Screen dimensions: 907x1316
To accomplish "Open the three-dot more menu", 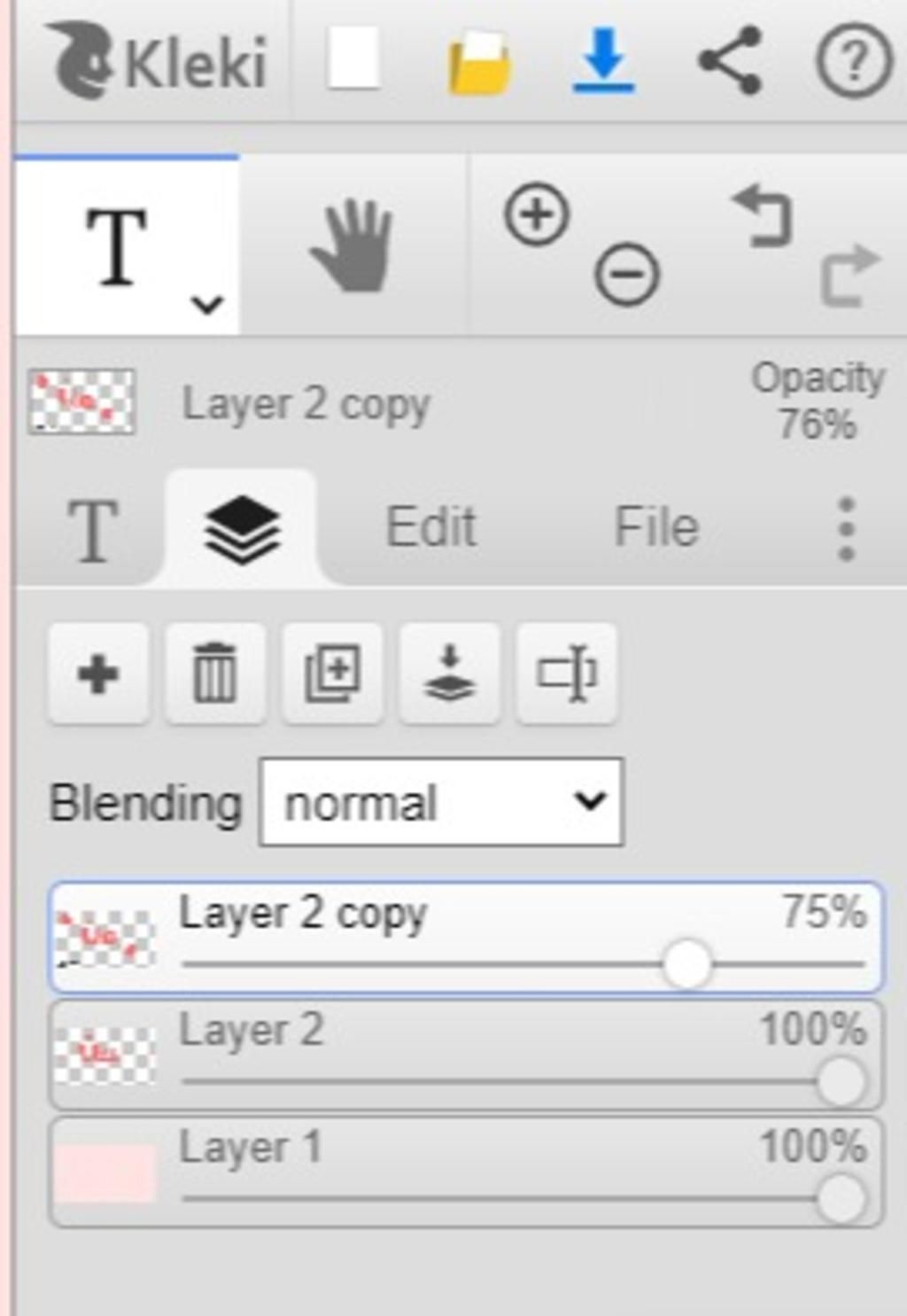I will pyautogui.click(x=846, y=528).
